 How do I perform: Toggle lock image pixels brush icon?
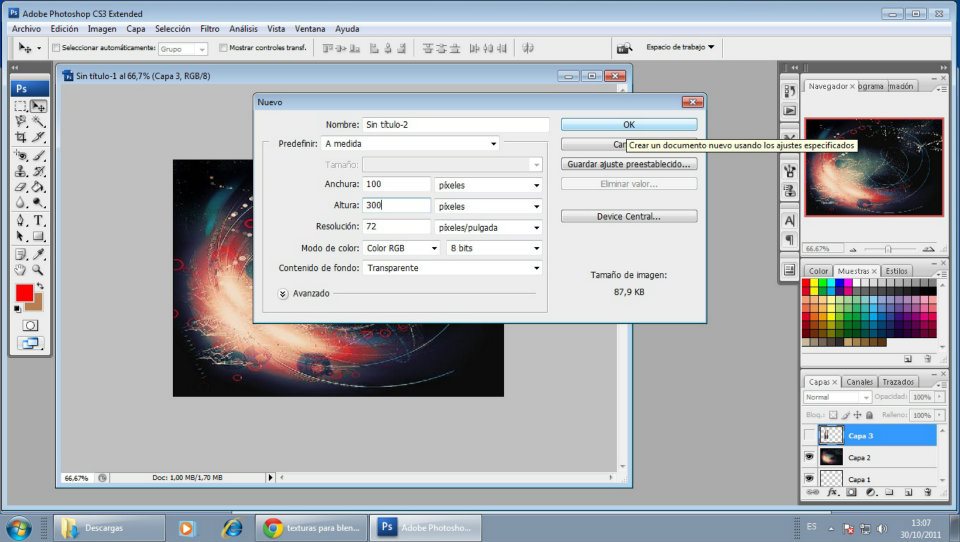pos(846,415)
